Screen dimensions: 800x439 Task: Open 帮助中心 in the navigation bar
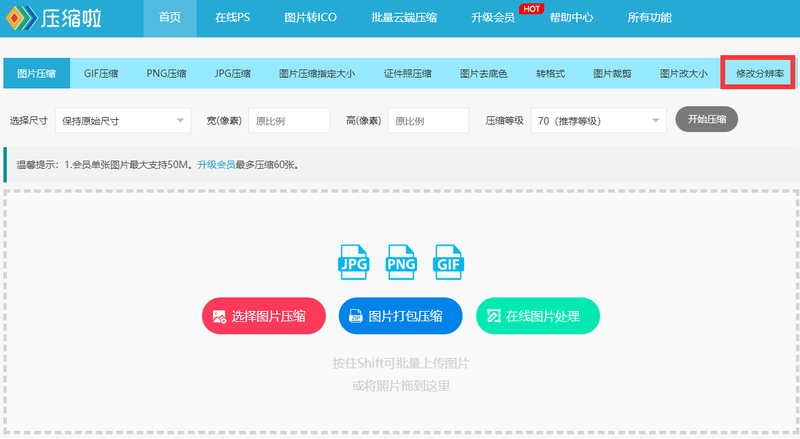coord(571,18)
